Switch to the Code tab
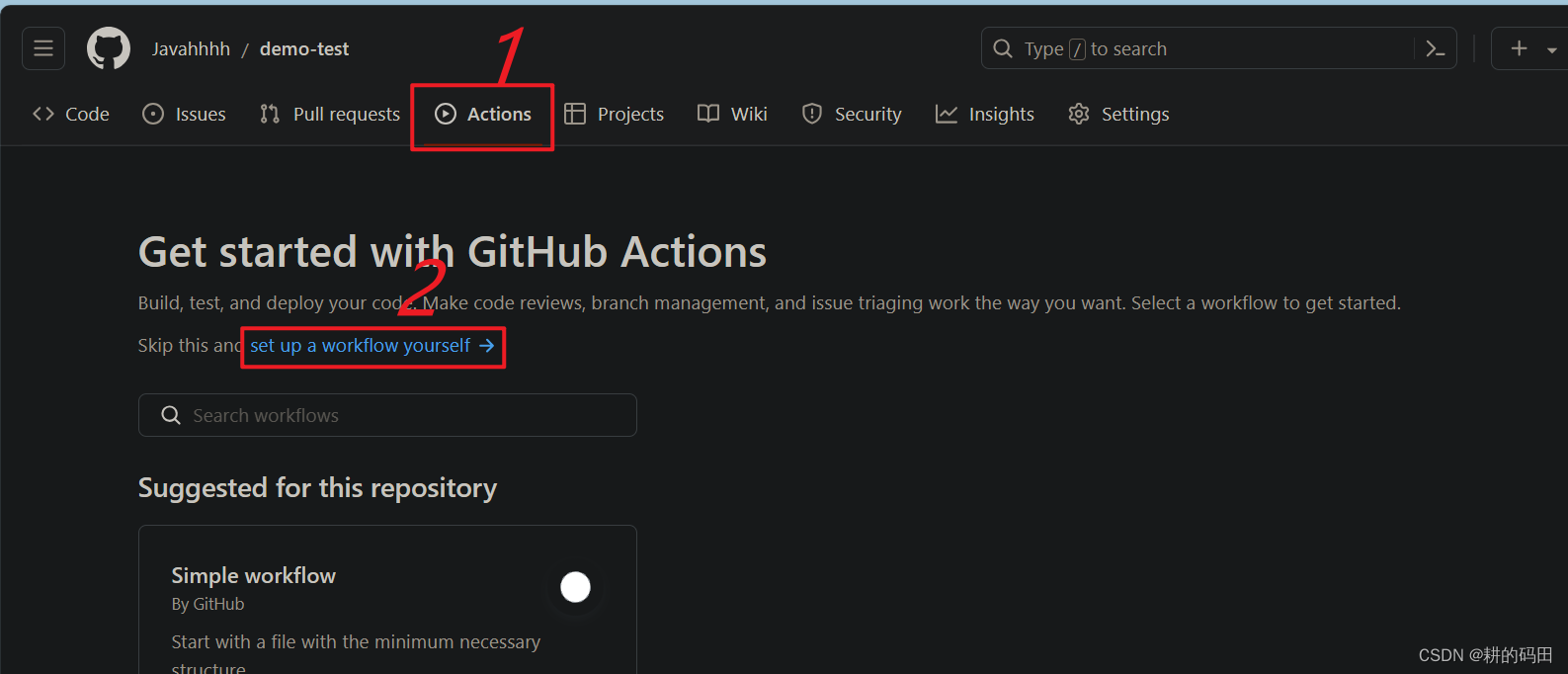This screenshot has height=674, width=1568. tap(71, 114)
